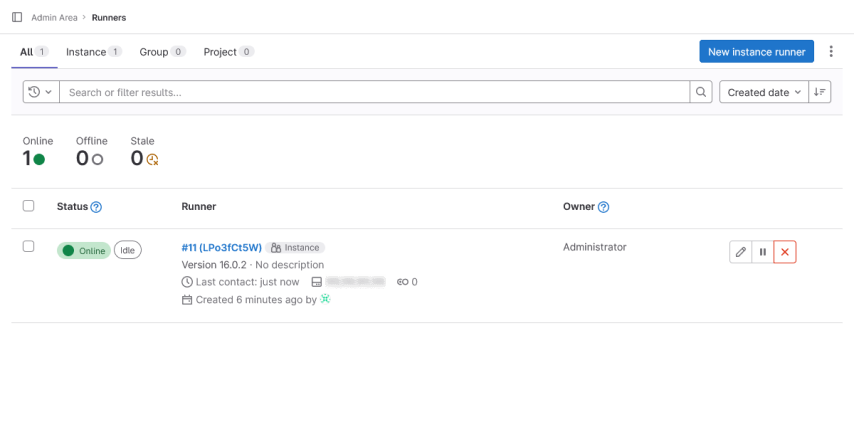The image size is (854, 427).
Task: Select the checkbox for runner #11
Action: click(x=28, y=246)
